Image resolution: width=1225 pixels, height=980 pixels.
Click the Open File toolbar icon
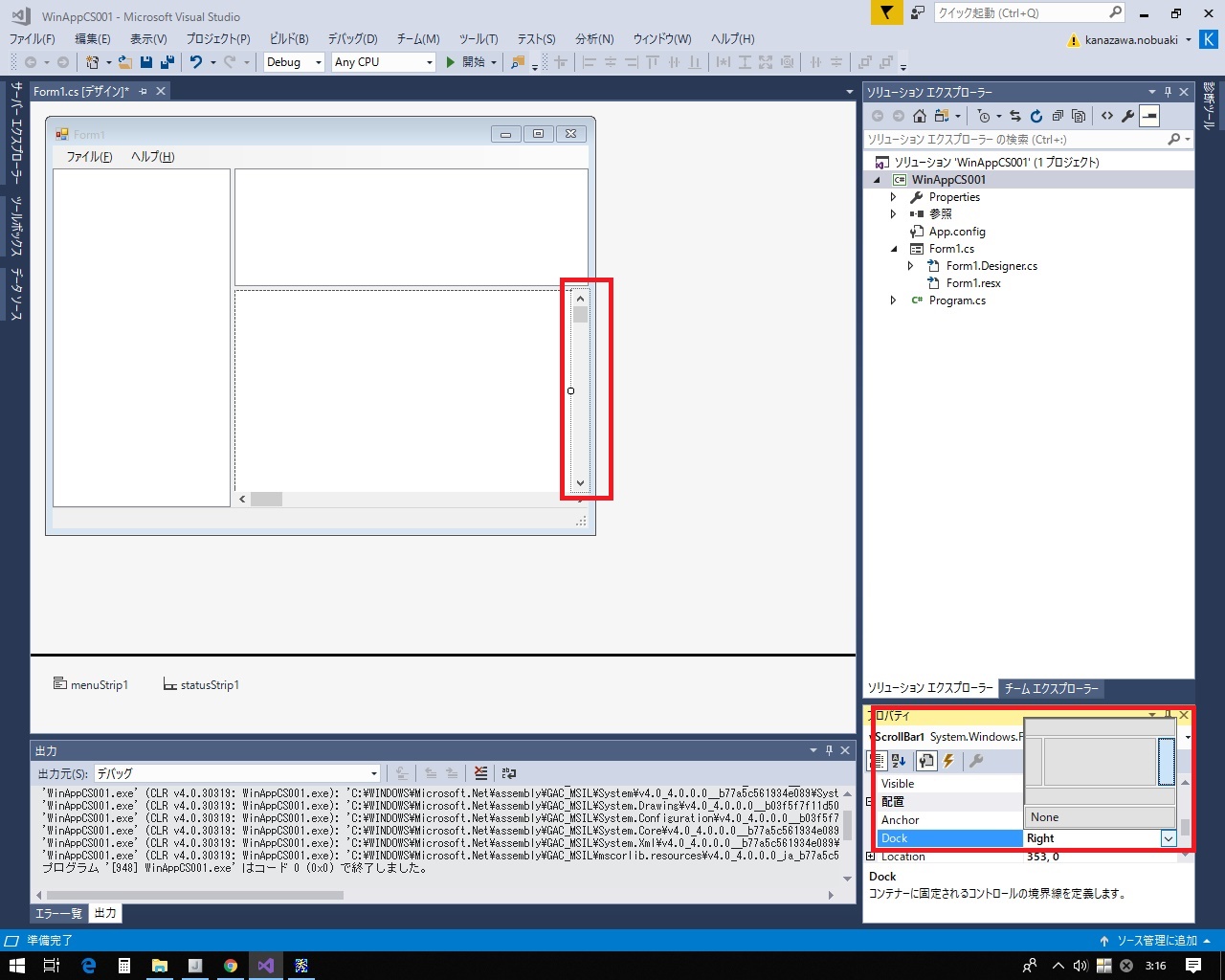coord(124,62)
